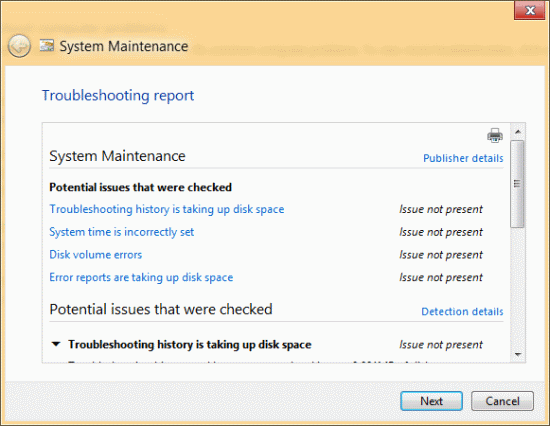Viewport: 550px width, 426px height.
Task: Click the bold 'Troubleshooting history is taking up disk space' heading
Action: 189,345
